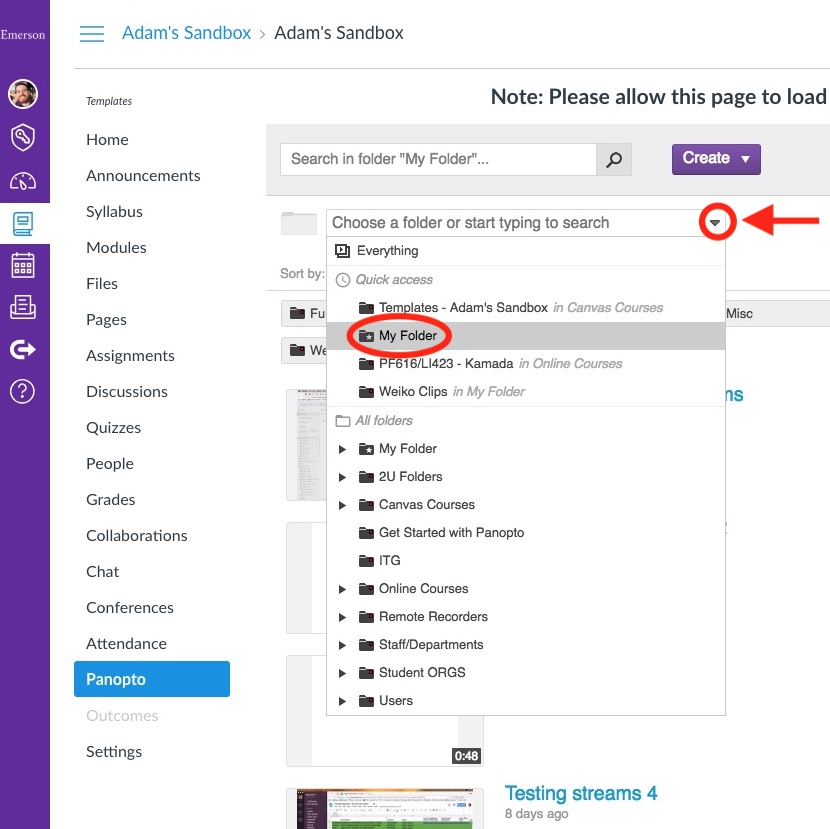Viewport: 830px width, 829px height.
Task: Open Discussions in course navigation
Action: pyautogui.click(x=127, y=392)
